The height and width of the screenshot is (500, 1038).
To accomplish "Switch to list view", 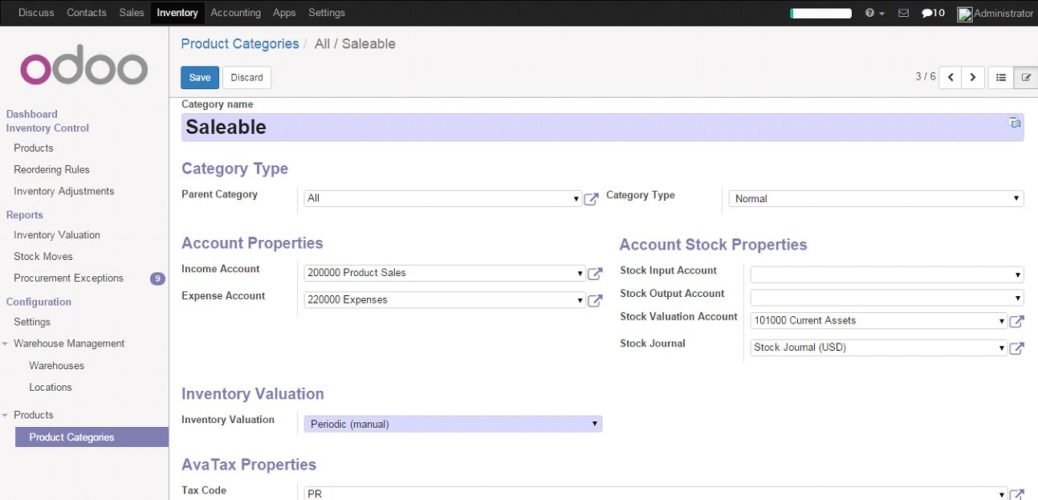I will pos(1000,78).
